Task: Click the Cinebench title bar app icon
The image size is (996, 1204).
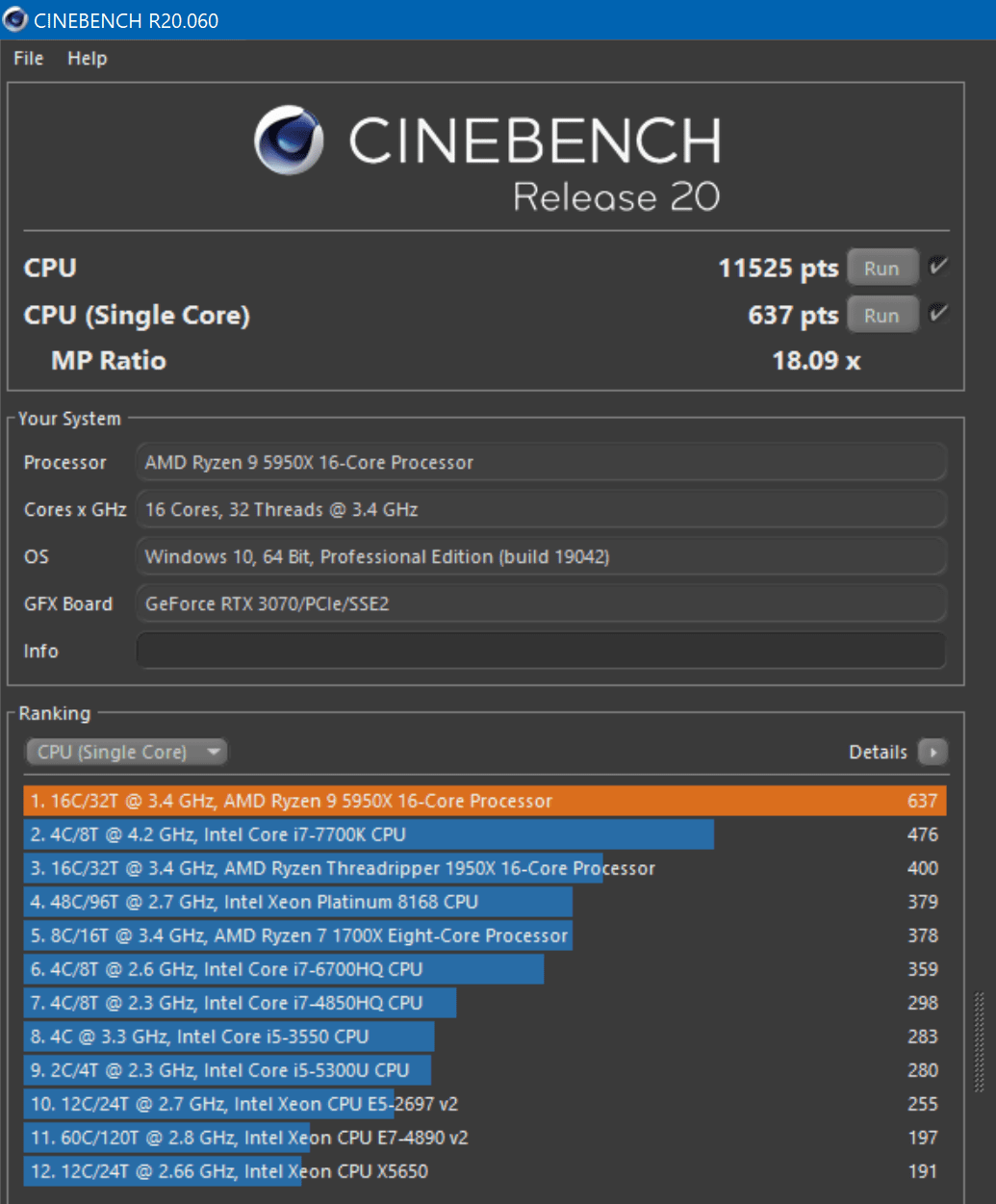Action: (15, 19)
